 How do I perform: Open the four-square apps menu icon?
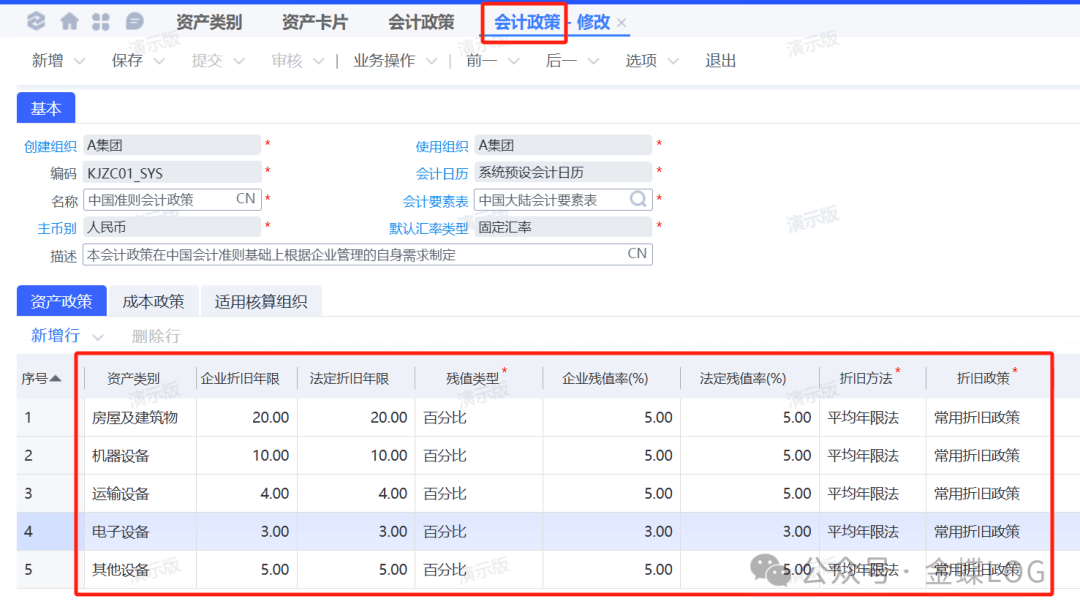(101, 21)
